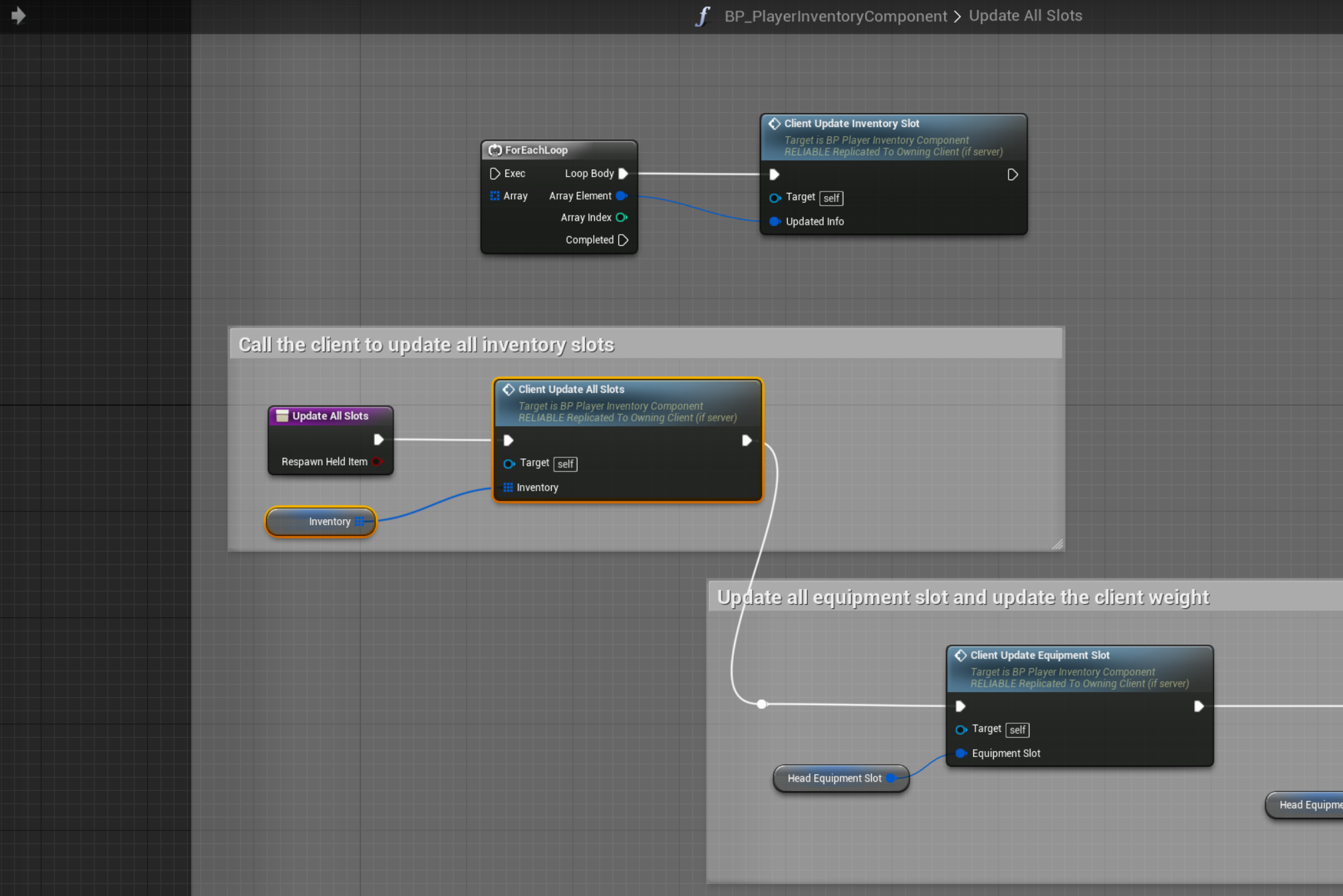Select Update All Slots breadcrumb item

1025,16
